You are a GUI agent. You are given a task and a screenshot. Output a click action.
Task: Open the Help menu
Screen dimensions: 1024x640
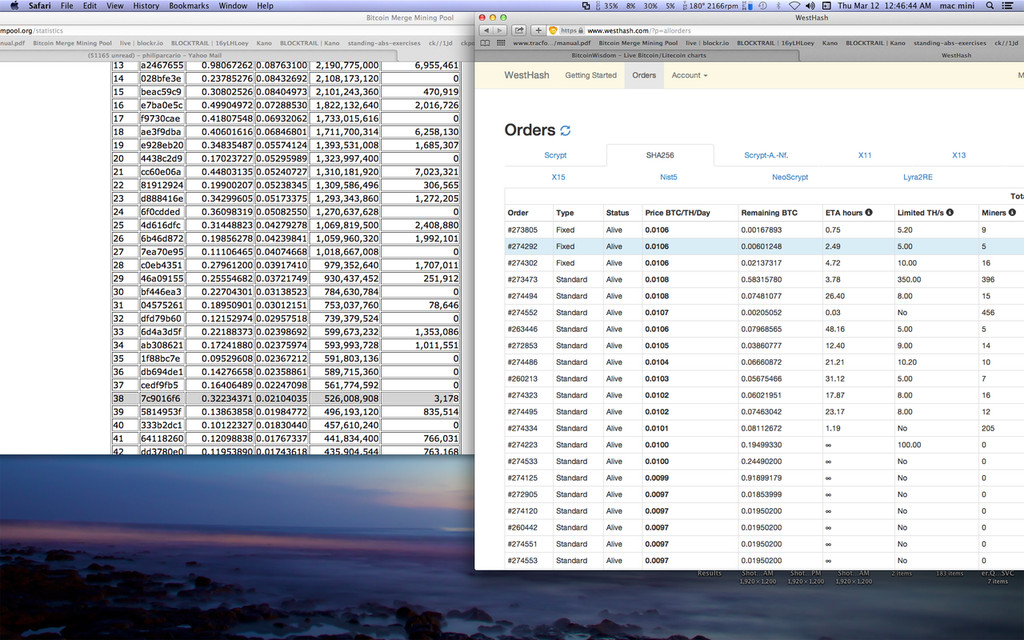pyautogui.click(x=264, y=6)
